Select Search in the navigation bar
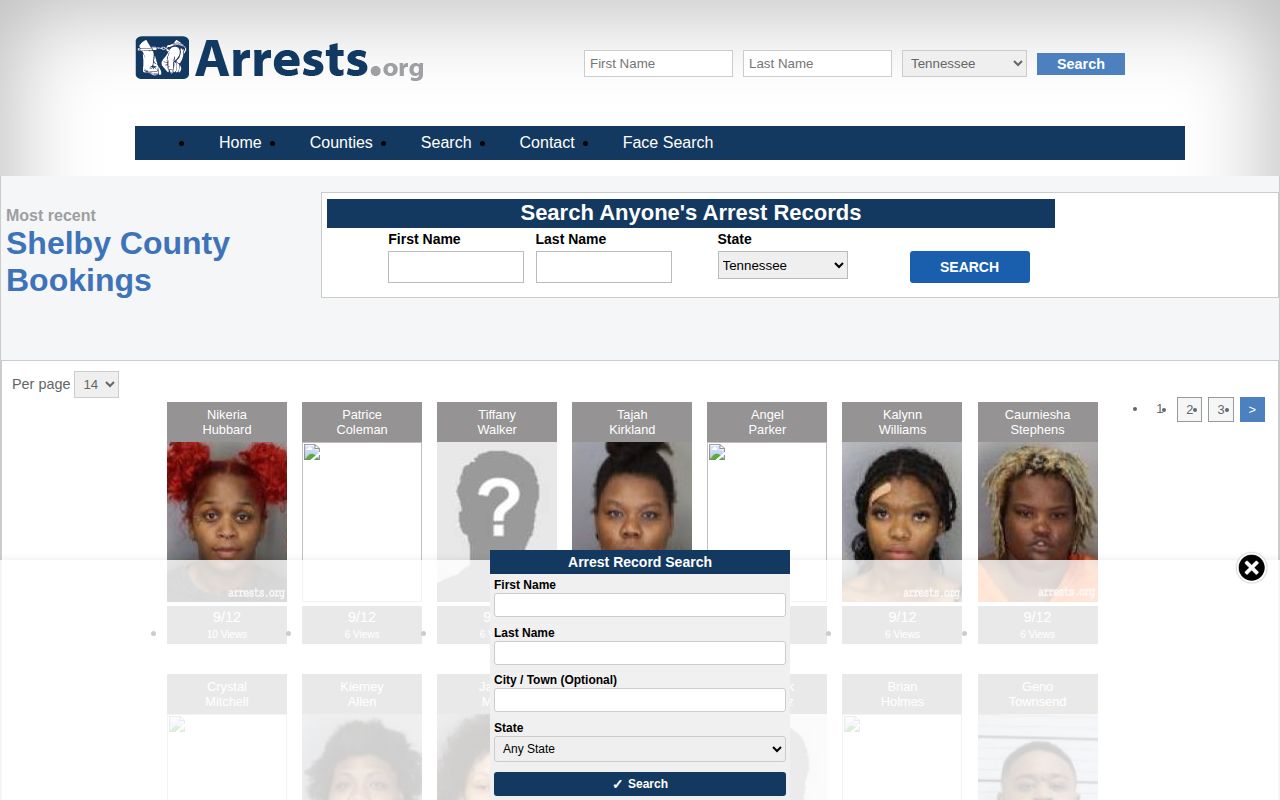The height and width of the screenshot is (800, 1280). 446,143
